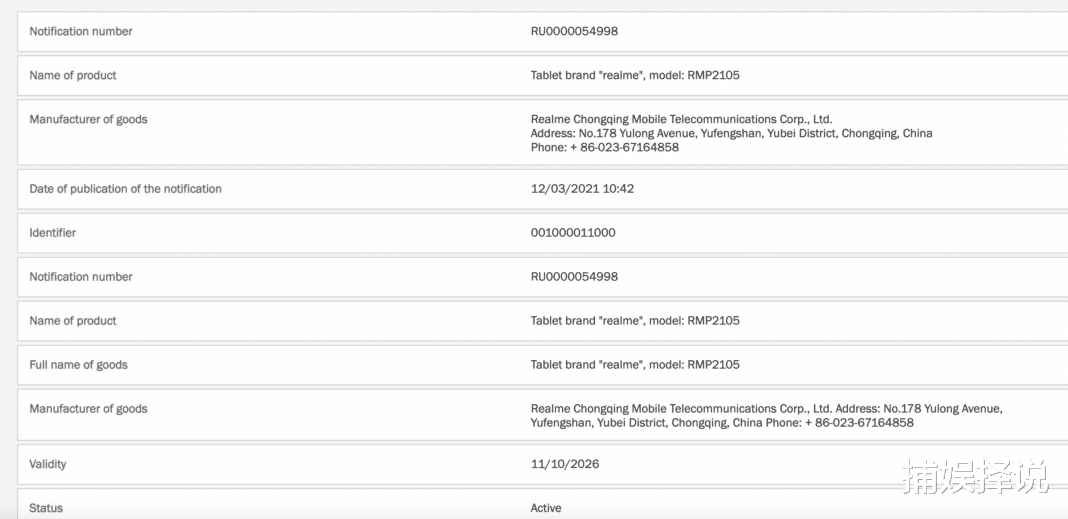Screen dimensions: 1068x519
Task: Click the second Notification number label
Action: [81, 277]
